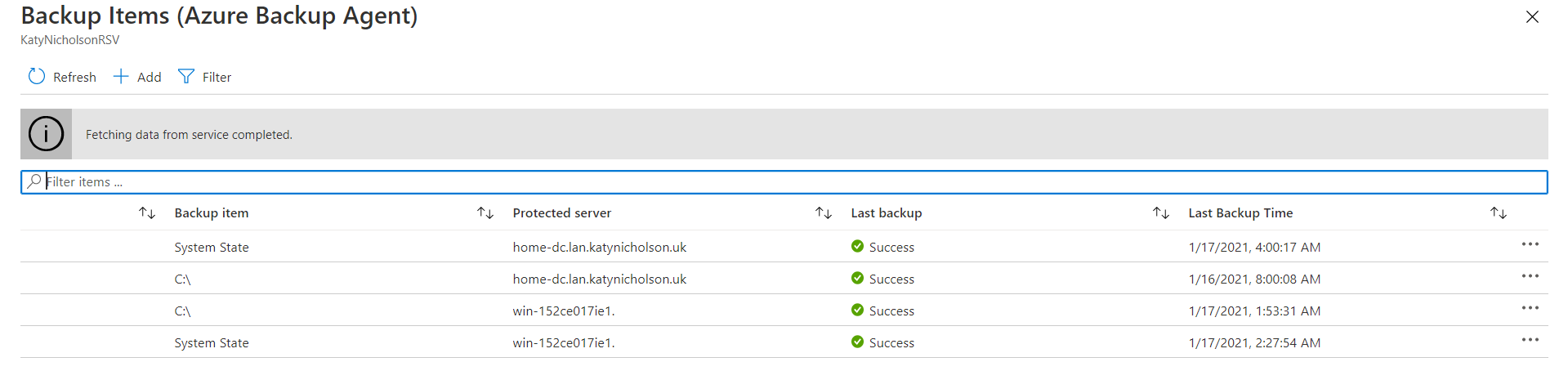Open more options for win-152ce017ie1 System State

click(x=1530, y=341)
